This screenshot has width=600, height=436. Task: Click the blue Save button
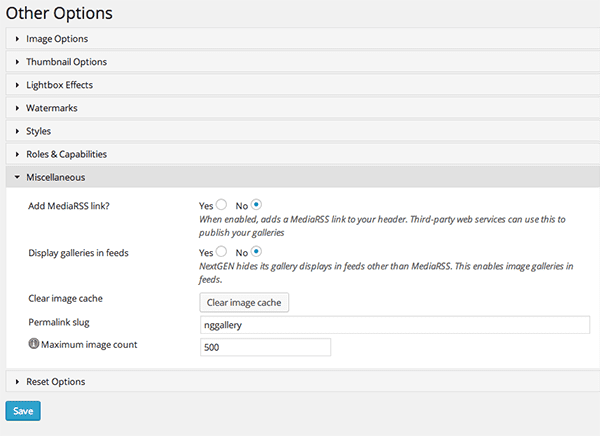(x=23, y=410)
